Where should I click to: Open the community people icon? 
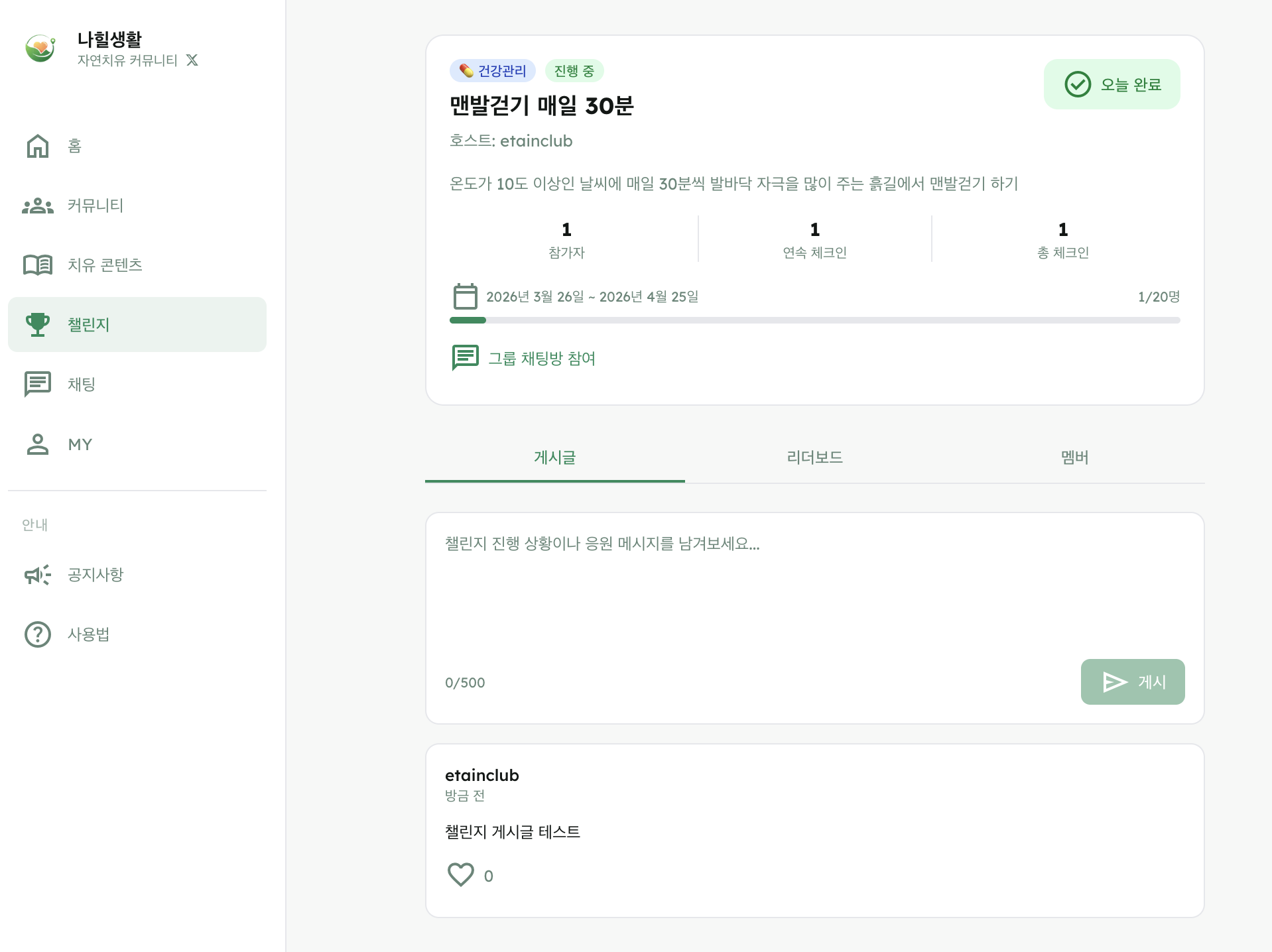(38, 206)
